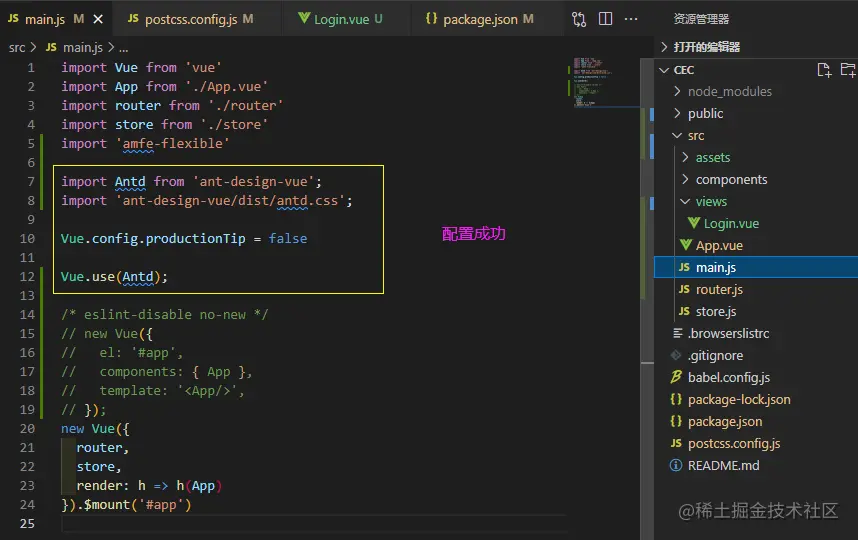Click line number 10 in the gutter
The height and width of the screenshot is (540, 858).
[27, 239]
